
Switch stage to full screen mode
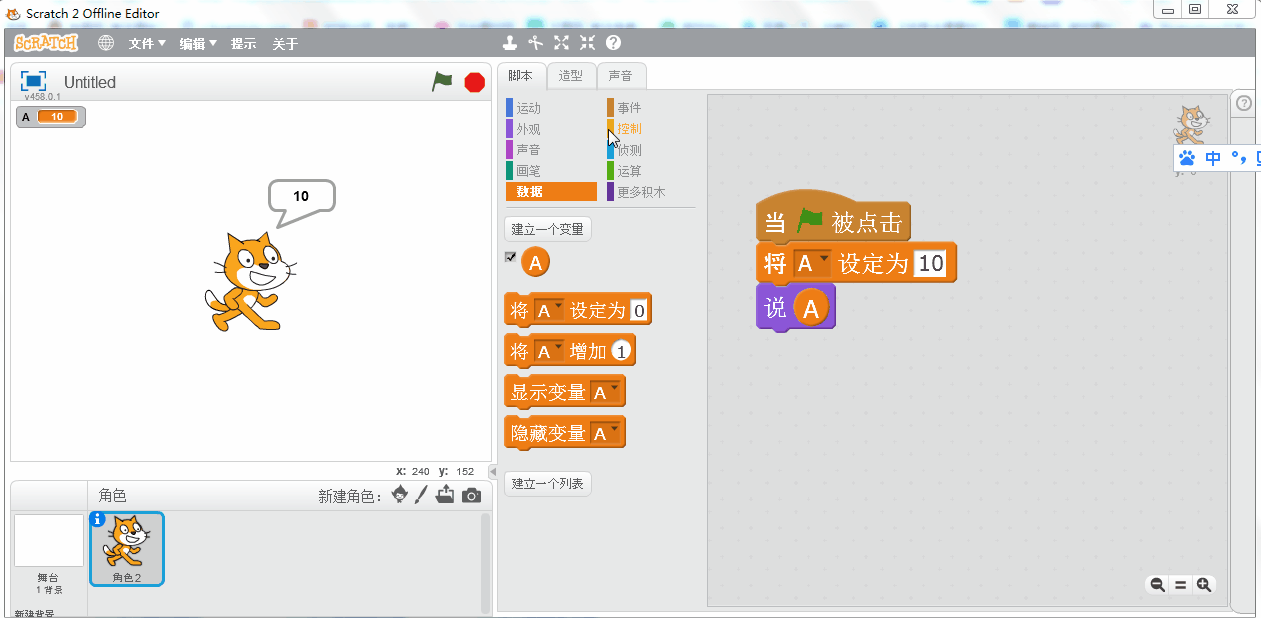(x=34, y=81)
